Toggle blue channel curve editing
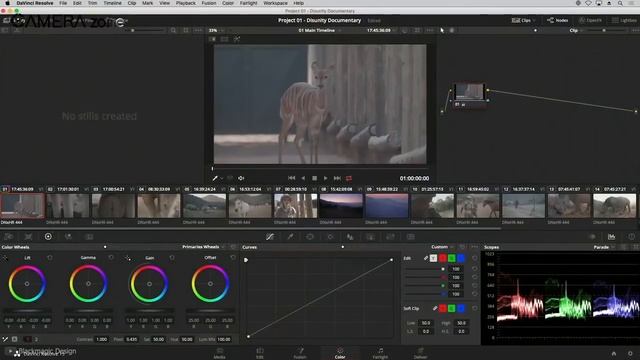Viewport: 640px width, 360px height. point(461,258)
